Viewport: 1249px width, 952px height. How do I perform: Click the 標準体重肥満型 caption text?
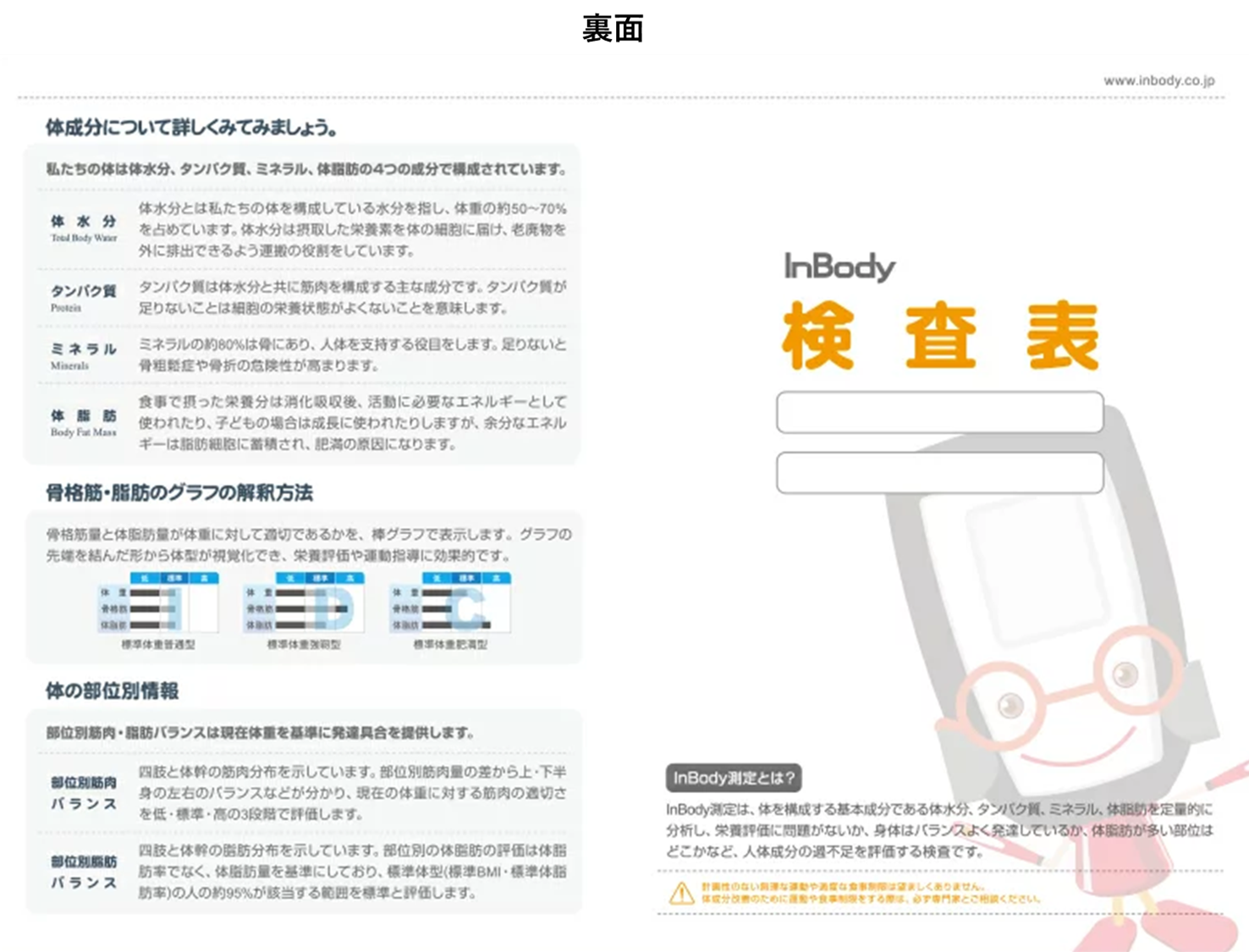point(450,645)
